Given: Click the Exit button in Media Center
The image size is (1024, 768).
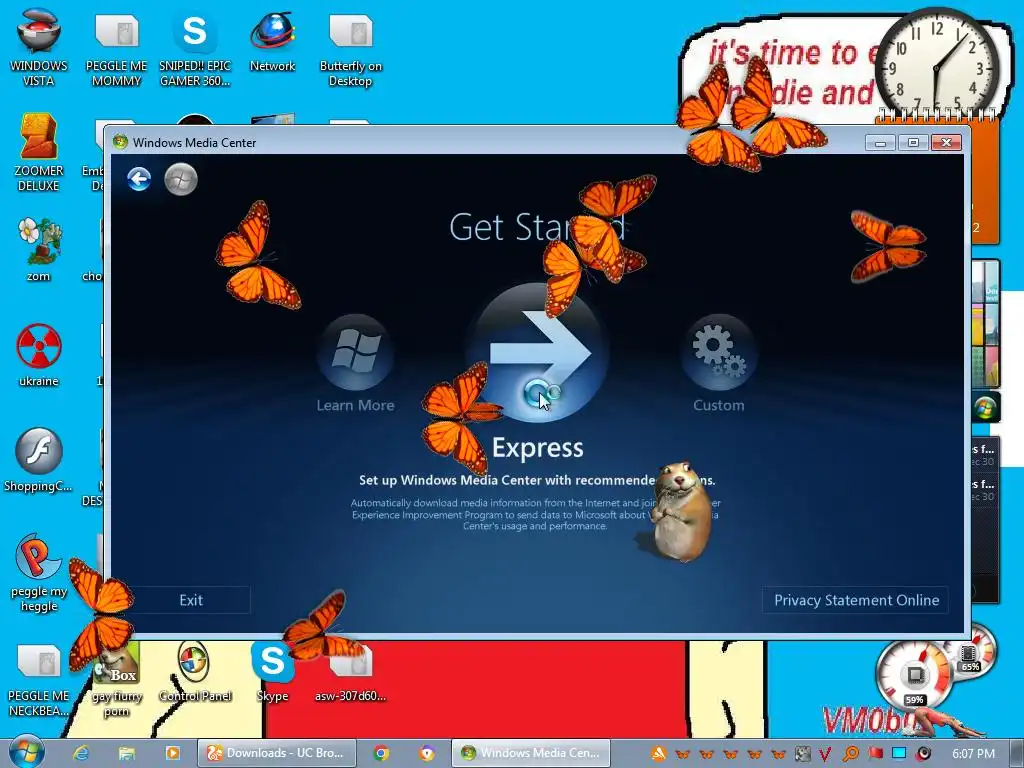Looking at the screenshot, I should tap(191, 600).
